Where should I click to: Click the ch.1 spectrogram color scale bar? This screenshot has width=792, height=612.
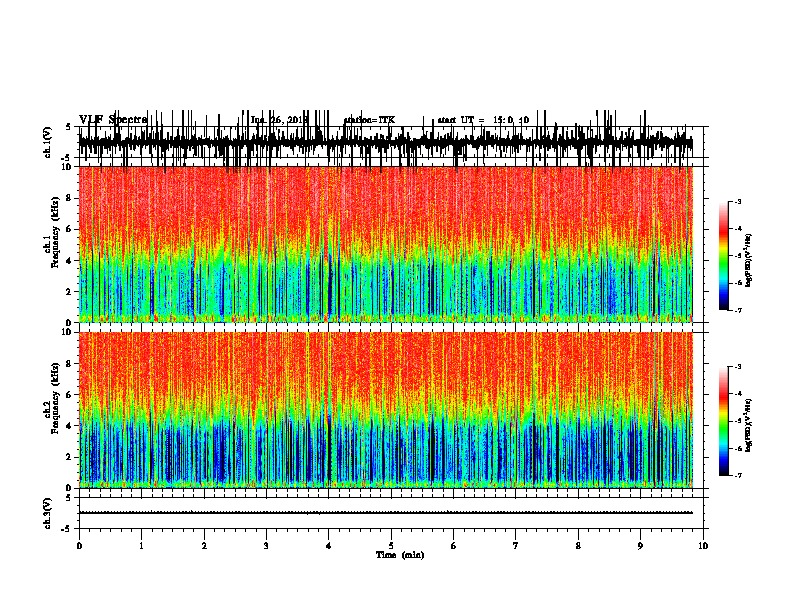(x=724, y=256)
